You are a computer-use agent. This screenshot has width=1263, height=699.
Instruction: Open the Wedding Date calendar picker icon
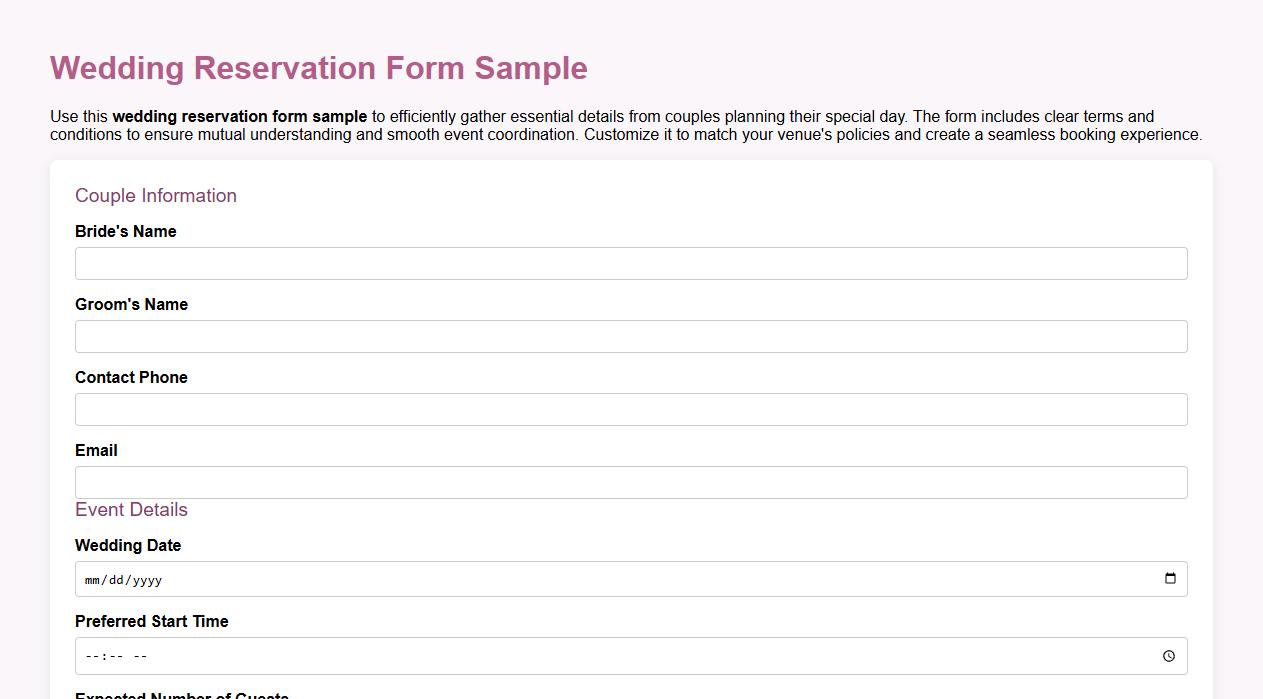(x=1169, y=576)
